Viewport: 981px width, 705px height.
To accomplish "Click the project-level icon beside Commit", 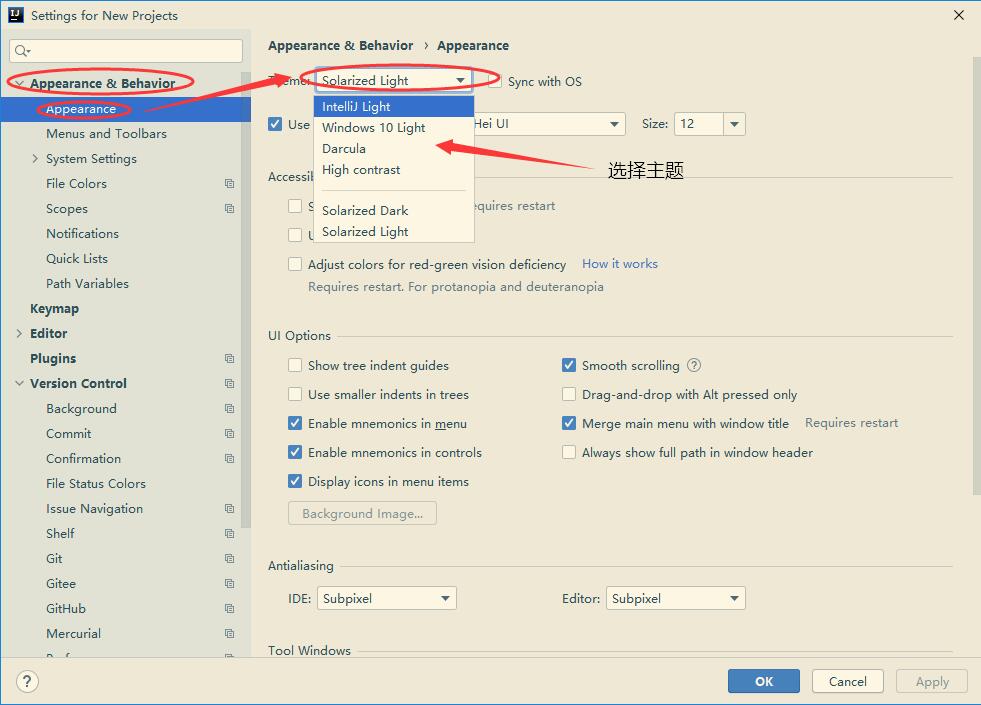I will pyautogui.click(x=230, y=434).
